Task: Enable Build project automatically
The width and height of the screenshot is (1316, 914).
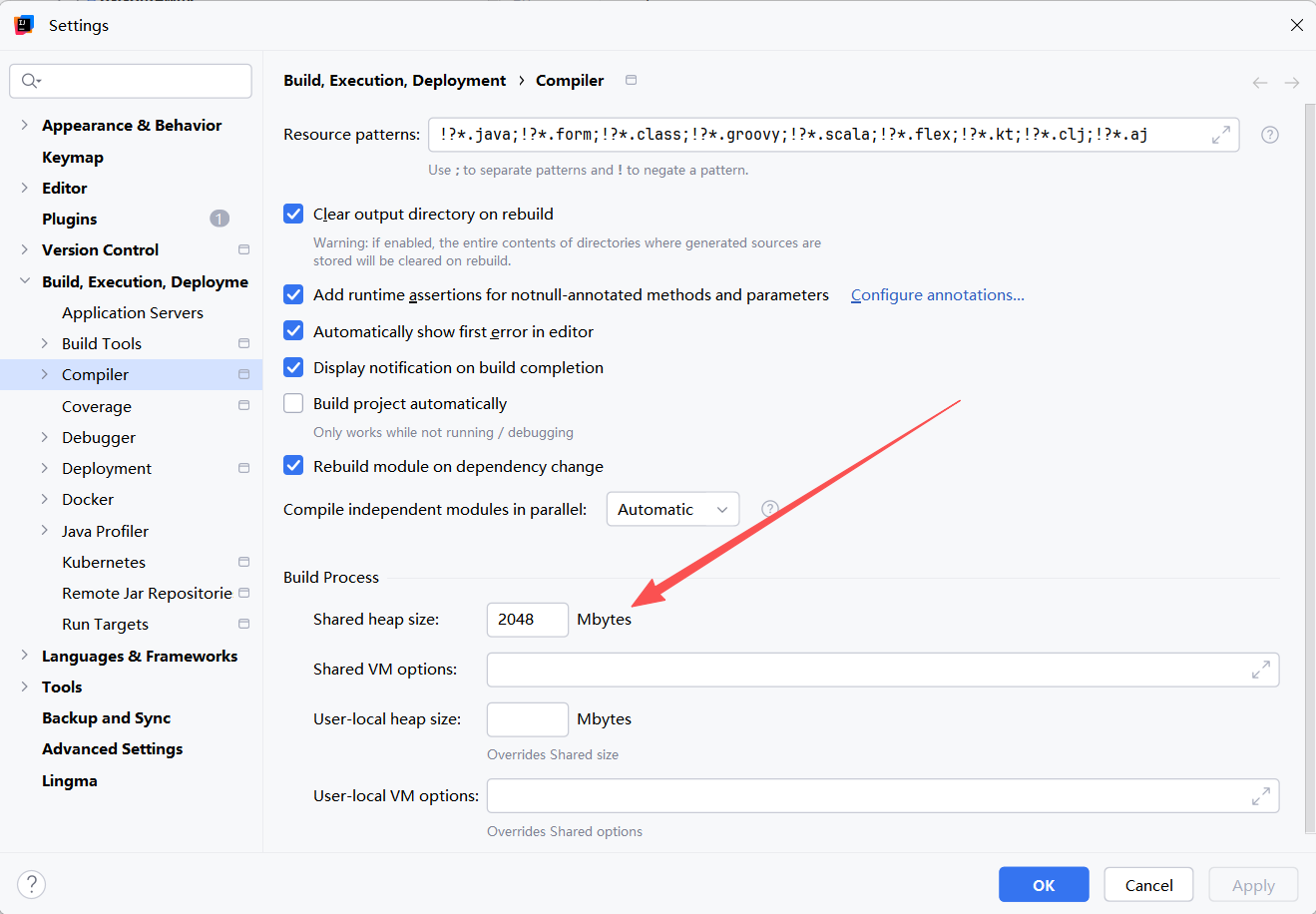Action: [x=293, y=403]
